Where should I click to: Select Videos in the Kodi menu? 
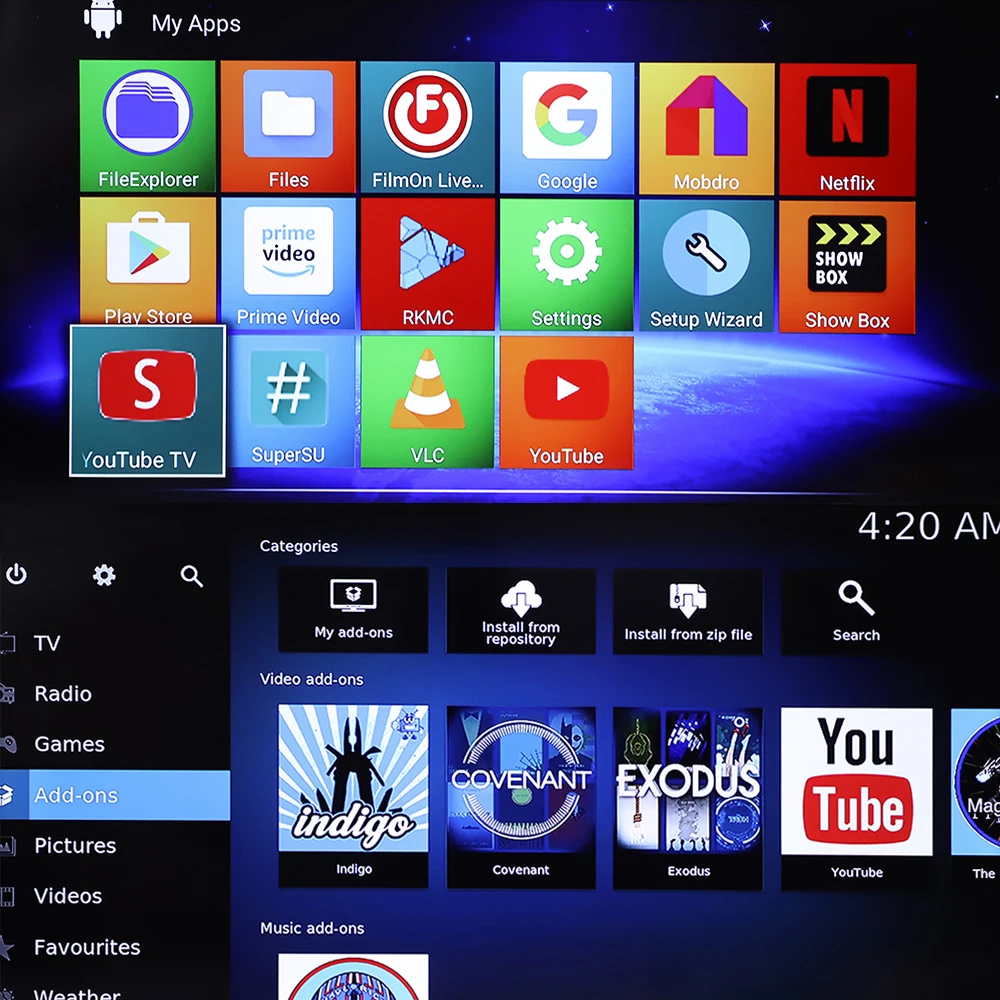click(x=115, y=896)
